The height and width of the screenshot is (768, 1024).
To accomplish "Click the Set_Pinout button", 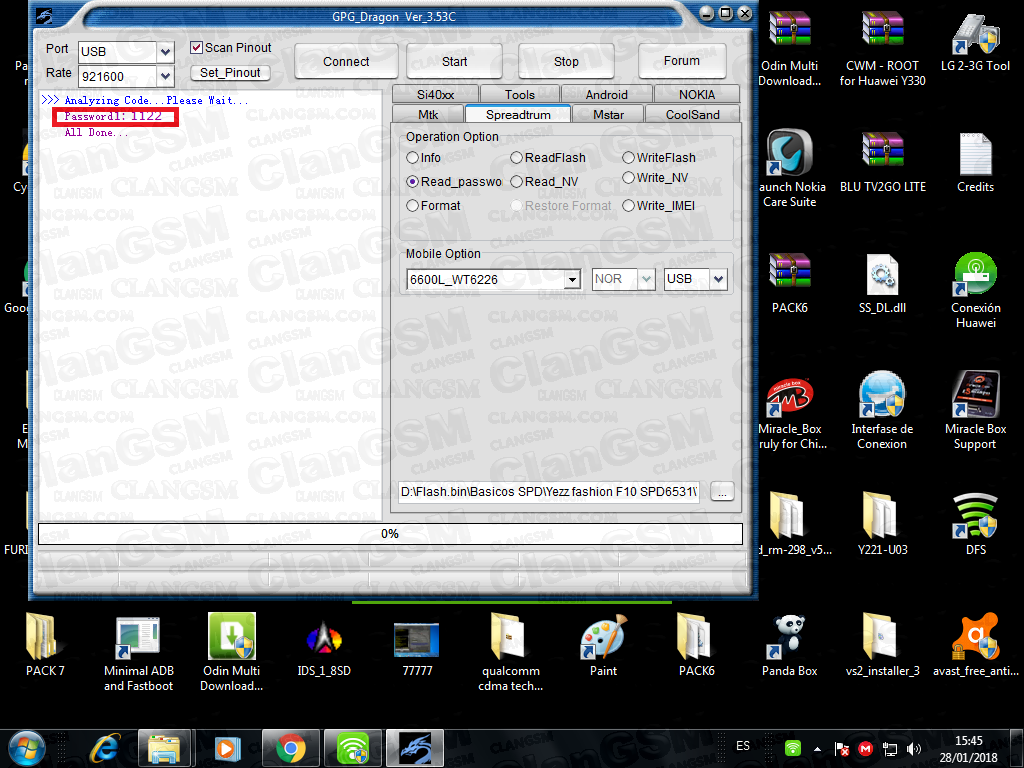I will point(230,72).
